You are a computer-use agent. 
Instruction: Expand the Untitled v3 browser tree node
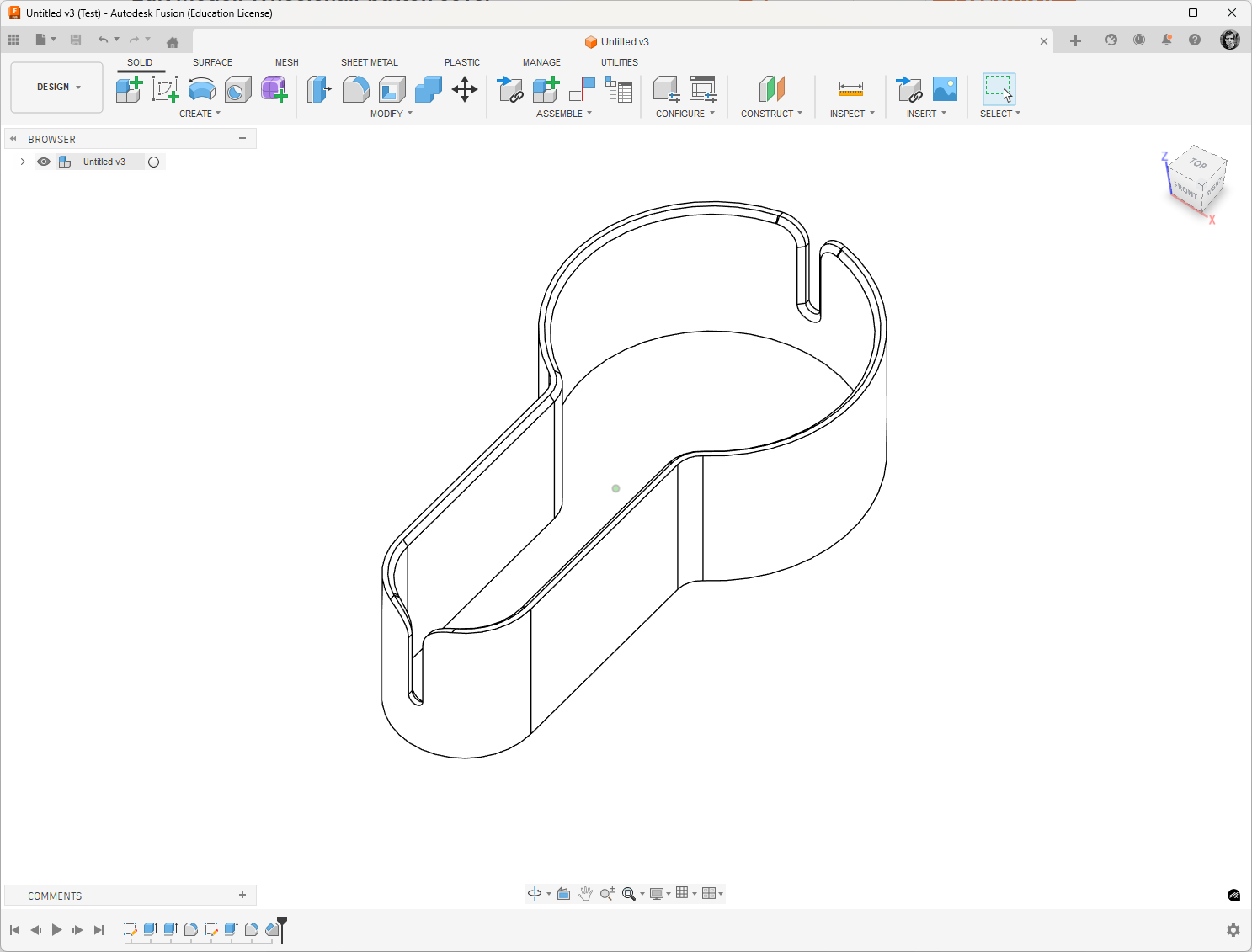(x=23, y=162)
